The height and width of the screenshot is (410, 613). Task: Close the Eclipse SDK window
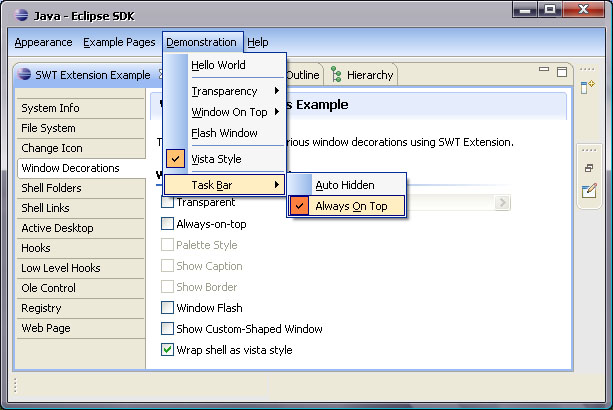(x=584, y=9)
